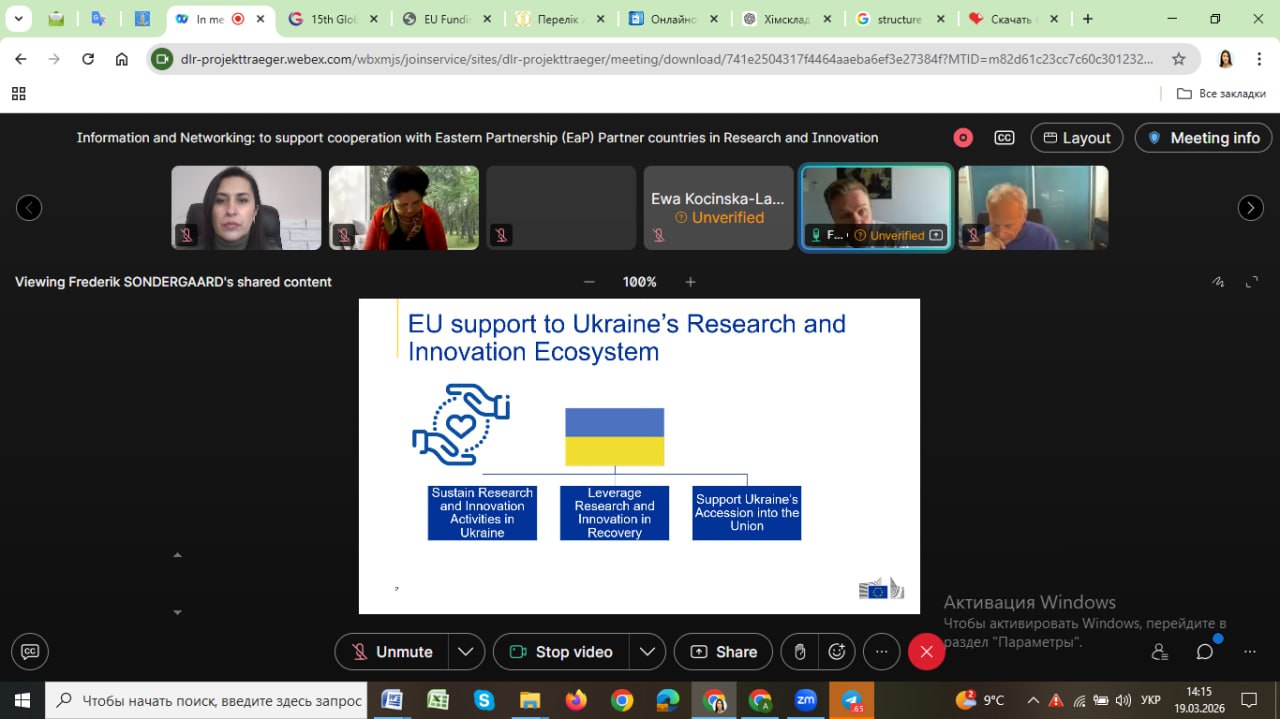Open the Layout options menu
The width and height of the screenshot is (1280, 719).
[1076, 138]
